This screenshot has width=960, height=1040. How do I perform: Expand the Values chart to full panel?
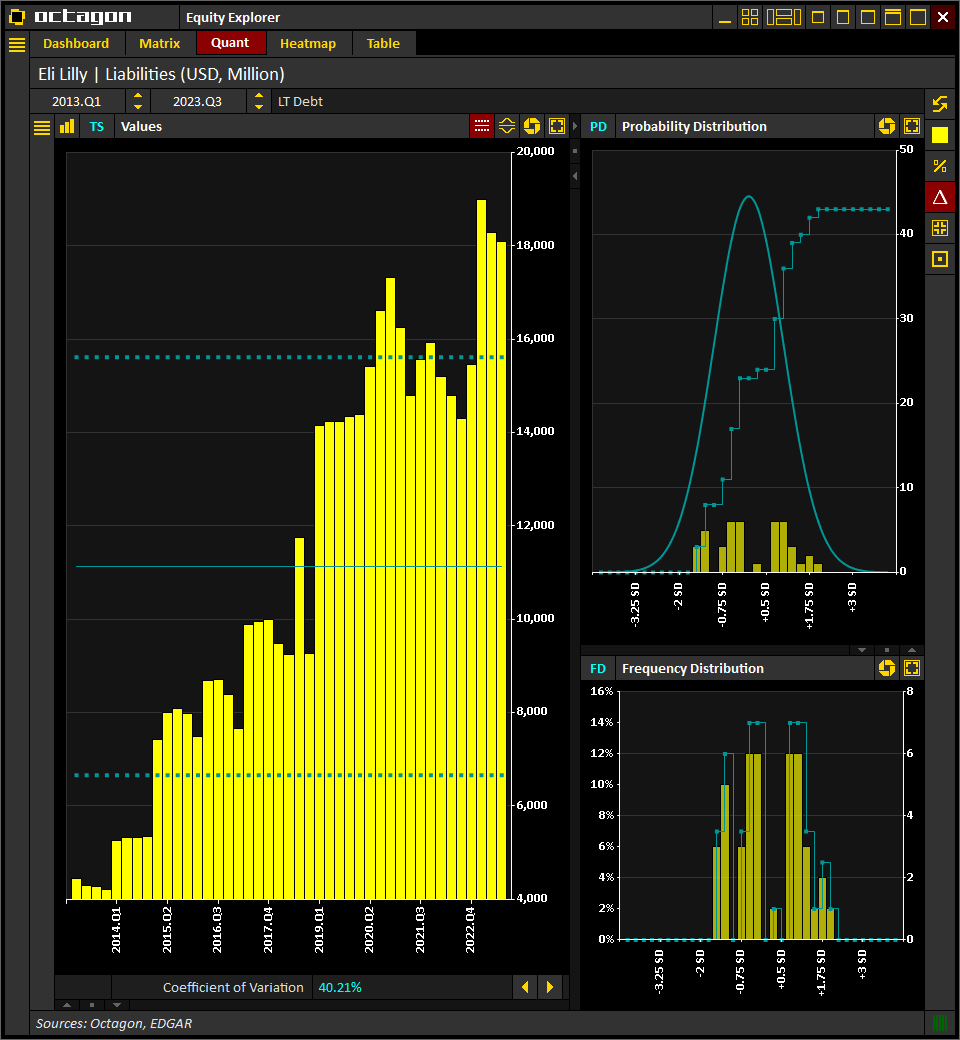(x=557, y=126)
